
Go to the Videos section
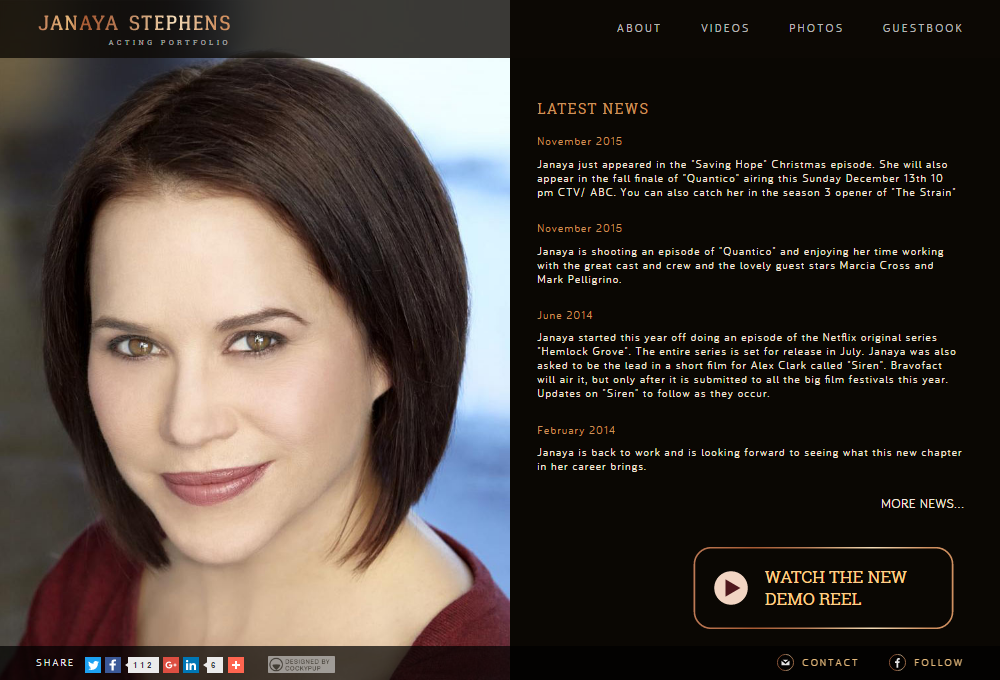pyautogui.click(x=725, y=28)
